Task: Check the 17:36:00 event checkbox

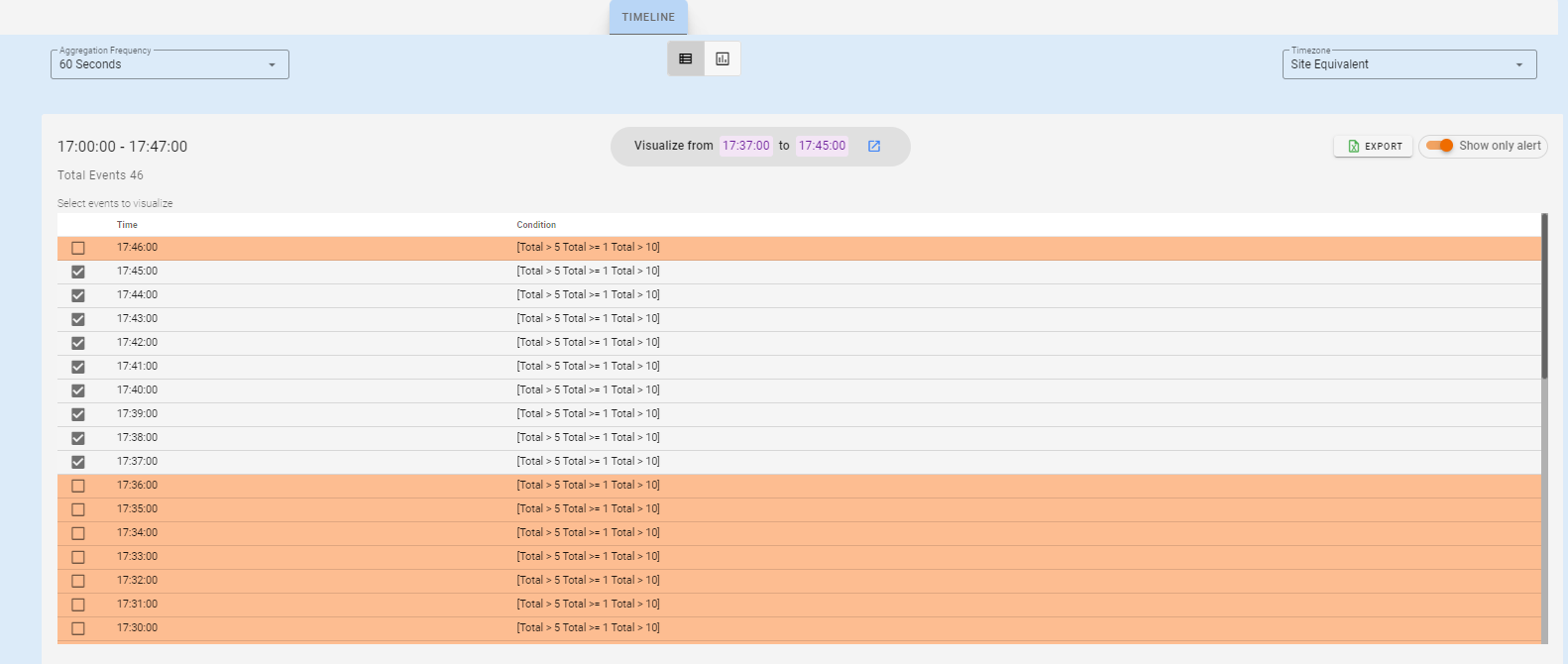Action: (78, 486)
